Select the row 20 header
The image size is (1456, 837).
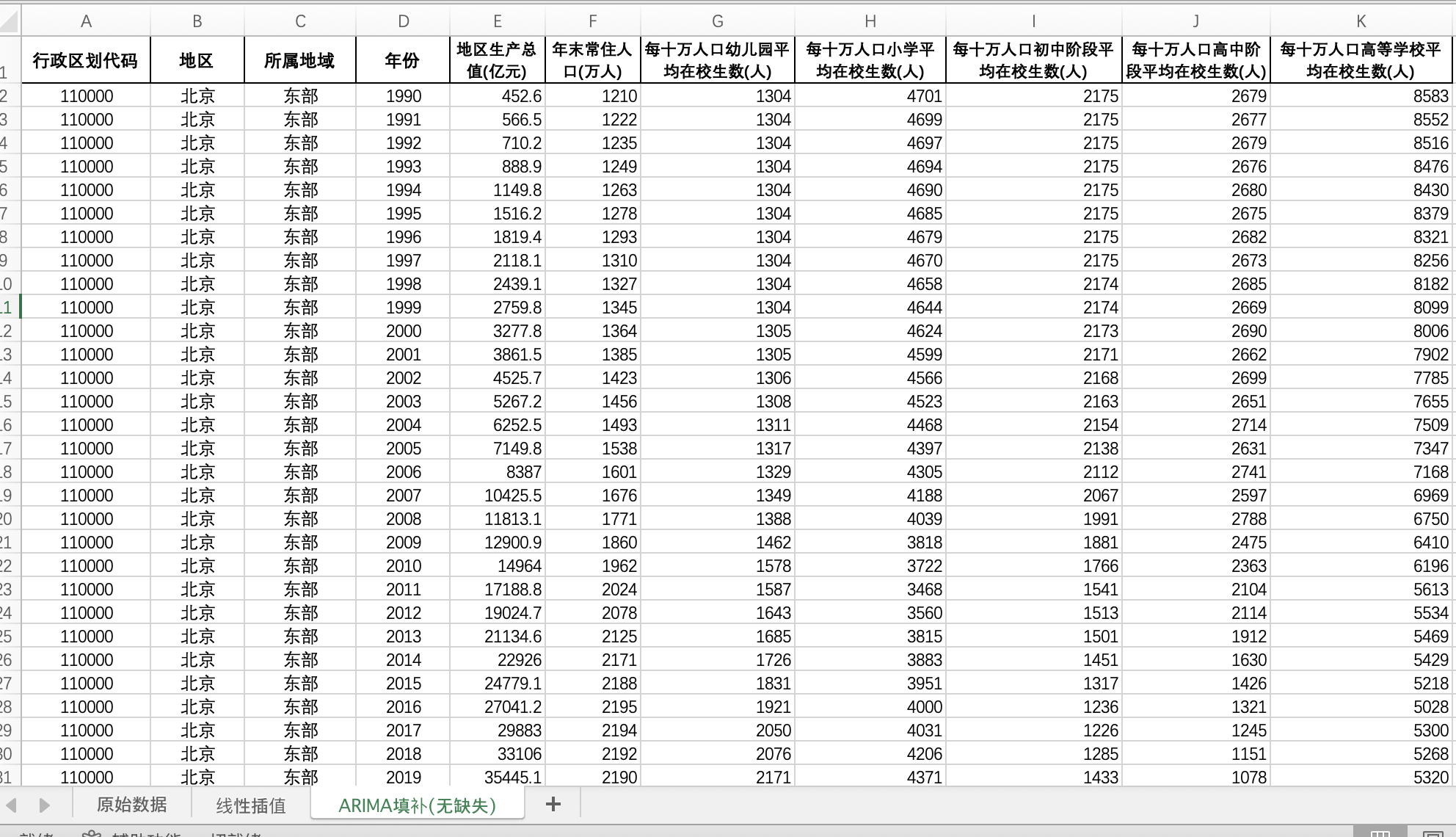pyautogui.click(x=7, y=519)
